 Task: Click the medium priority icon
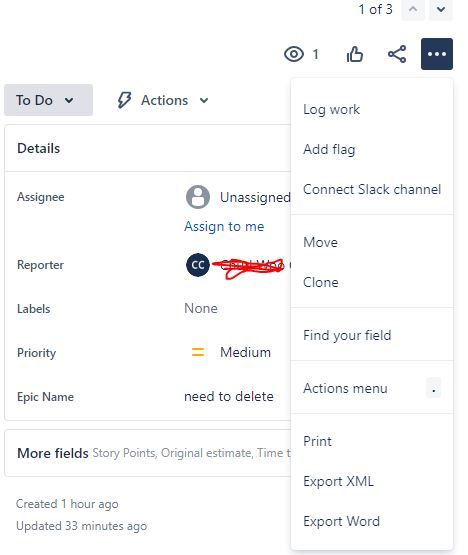(198, 352)
